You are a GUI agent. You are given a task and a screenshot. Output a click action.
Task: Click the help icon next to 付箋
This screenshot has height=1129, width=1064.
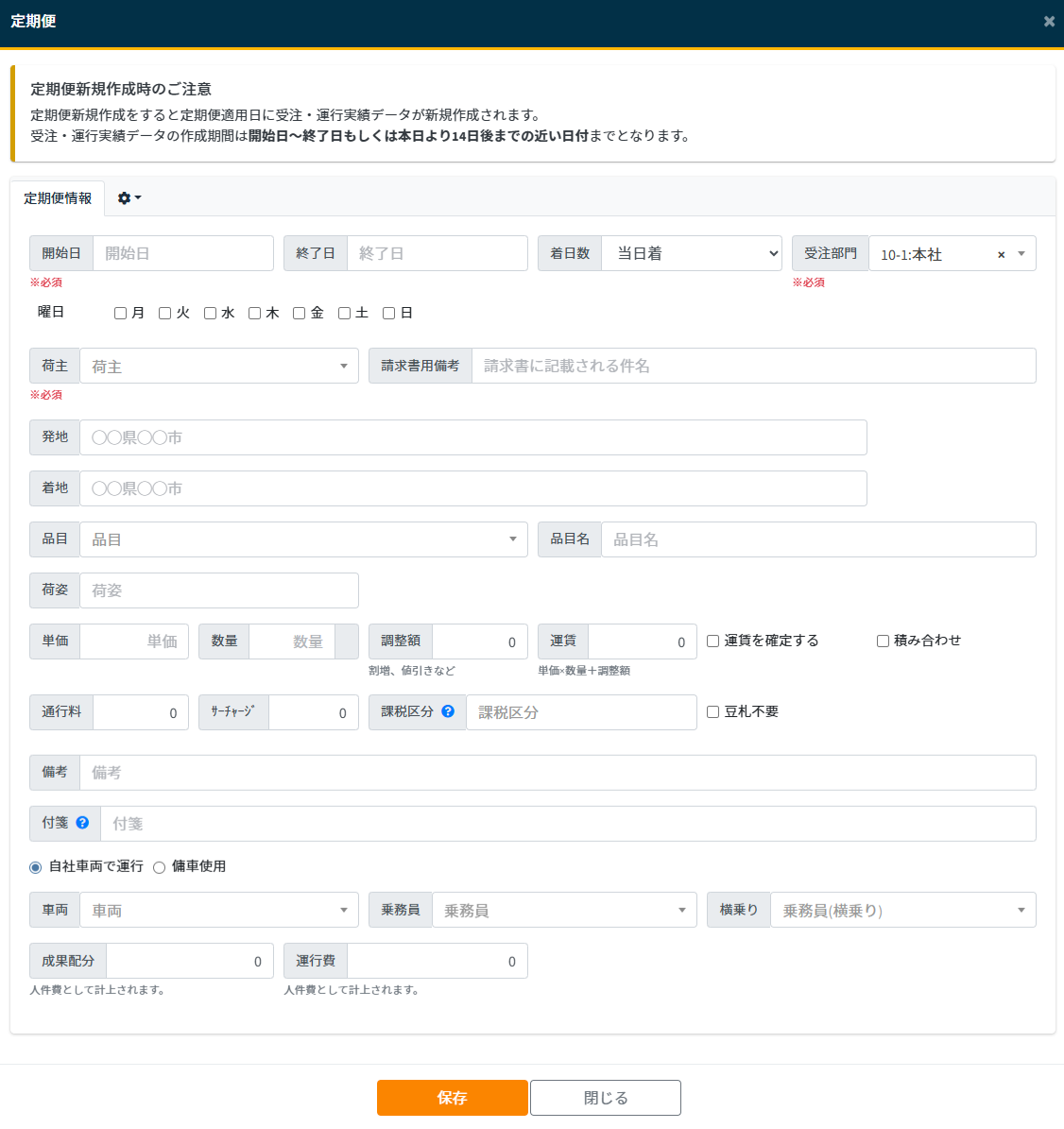(x=82, y=823)
